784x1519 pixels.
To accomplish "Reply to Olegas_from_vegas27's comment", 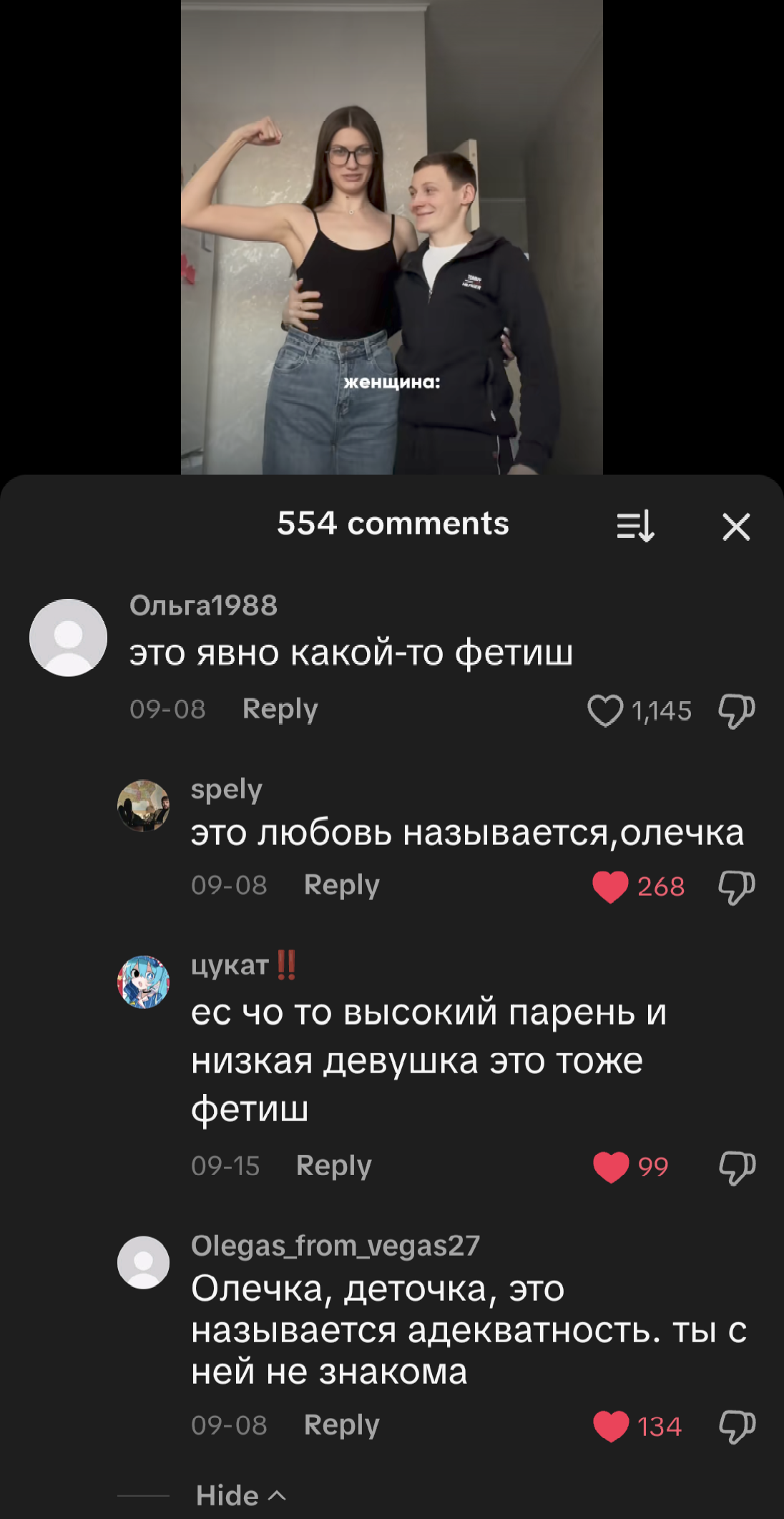I will coord(341,1425).
